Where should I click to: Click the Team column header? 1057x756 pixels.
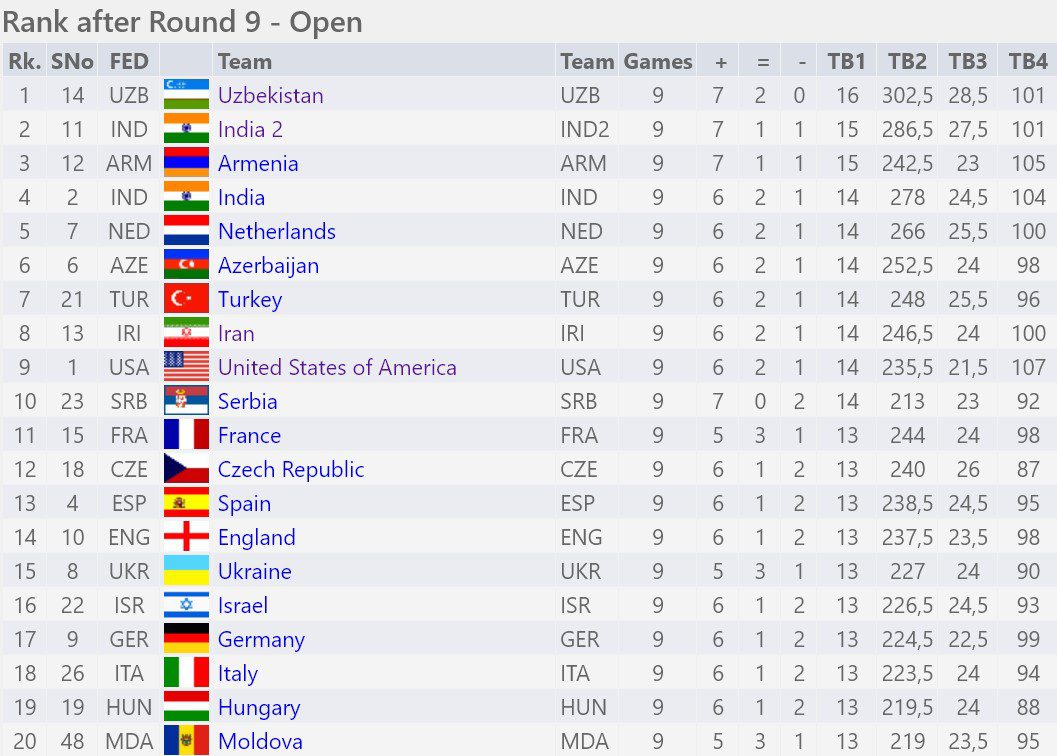(x=245, y=61)
